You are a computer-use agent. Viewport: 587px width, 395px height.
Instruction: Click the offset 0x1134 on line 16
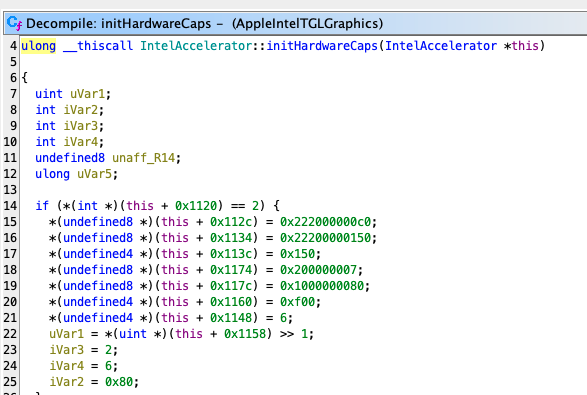231,238
